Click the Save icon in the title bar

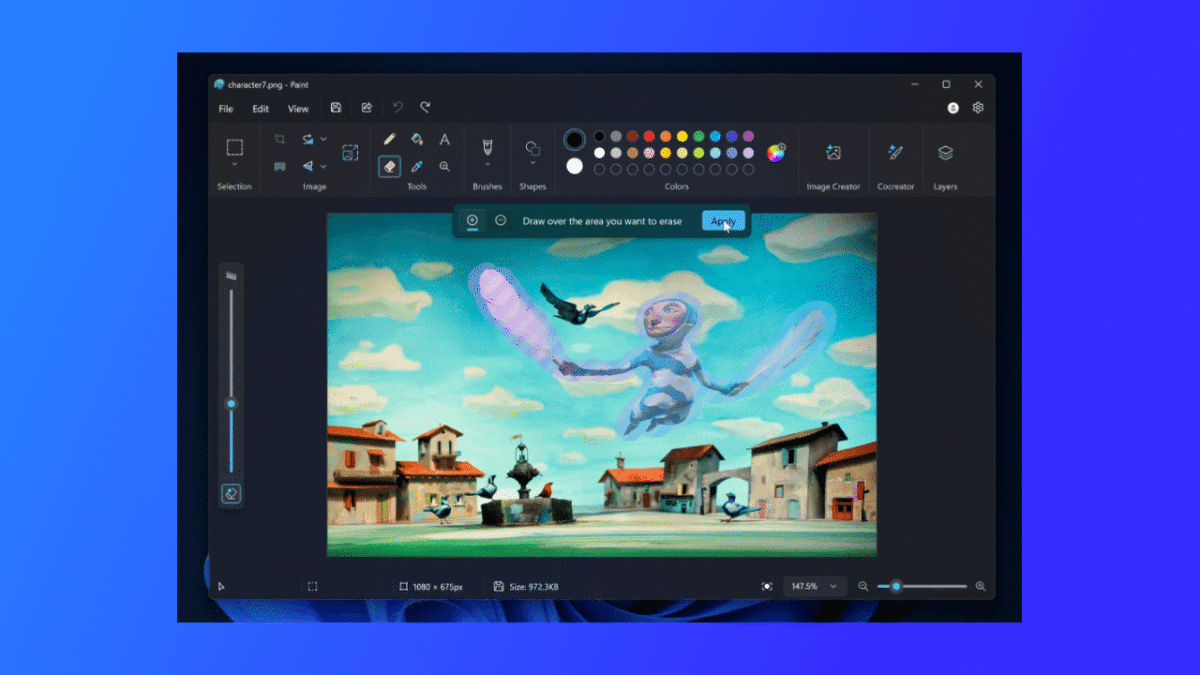point(336,108)
